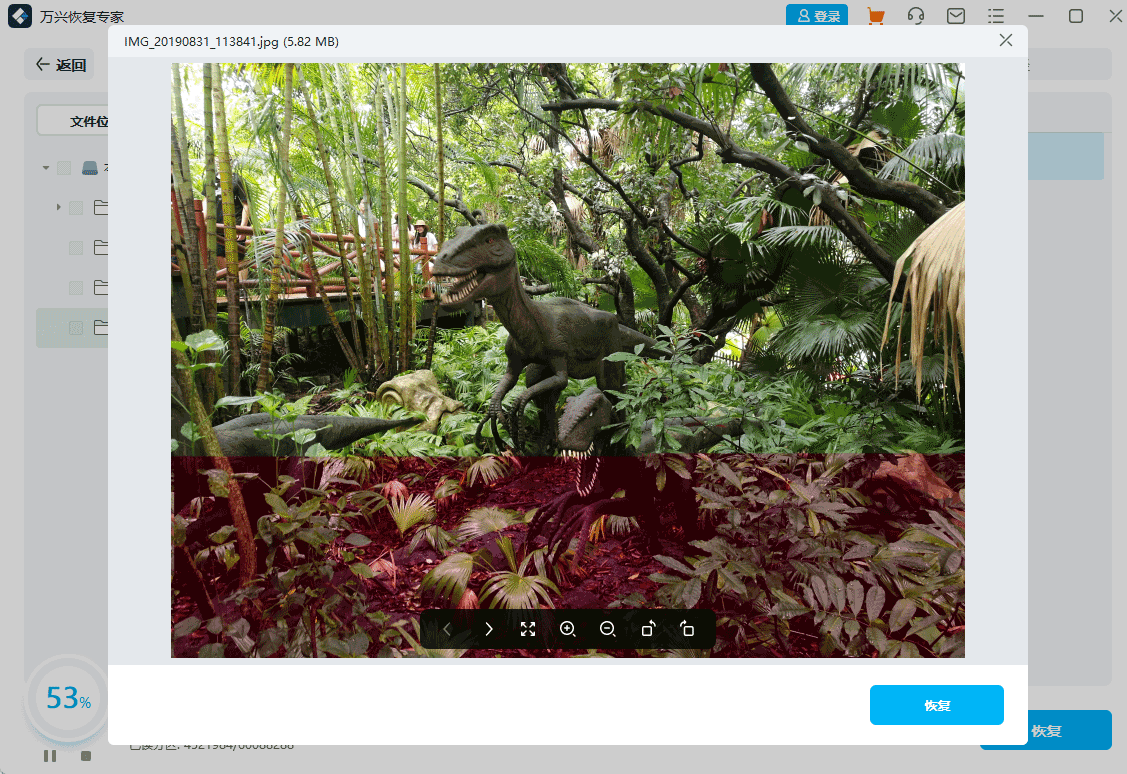Click 恢复 to recover the previewed file
Screen dimensions: 1127x774
[936, 705]
